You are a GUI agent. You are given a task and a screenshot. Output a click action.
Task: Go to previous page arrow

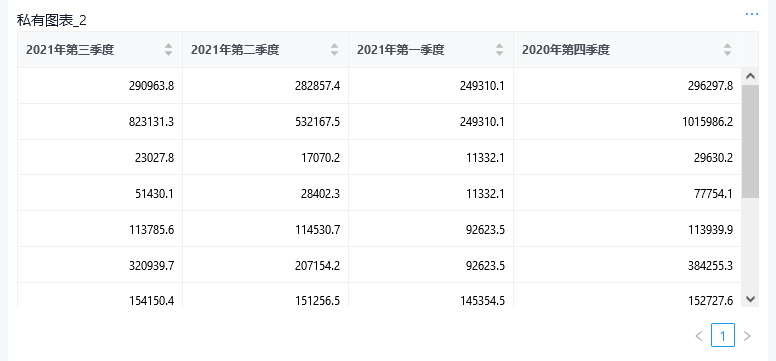699,336
